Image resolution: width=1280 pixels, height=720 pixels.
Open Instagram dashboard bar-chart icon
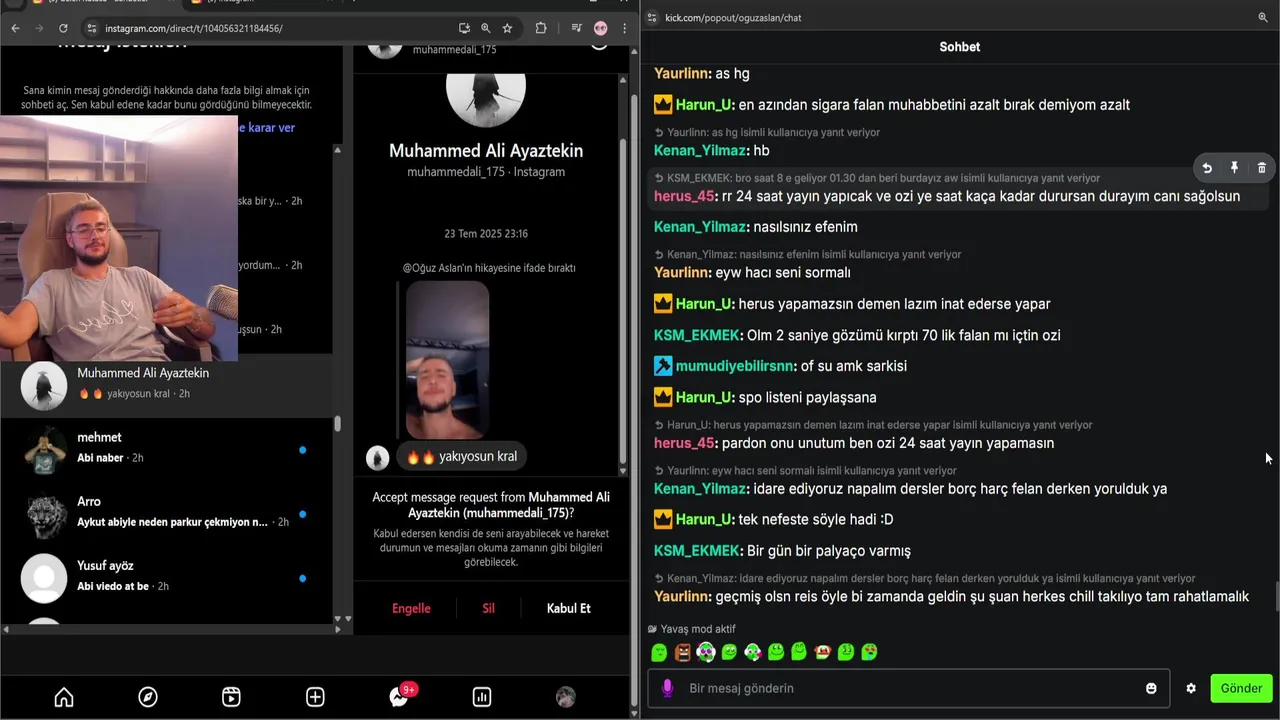(482, 697)
